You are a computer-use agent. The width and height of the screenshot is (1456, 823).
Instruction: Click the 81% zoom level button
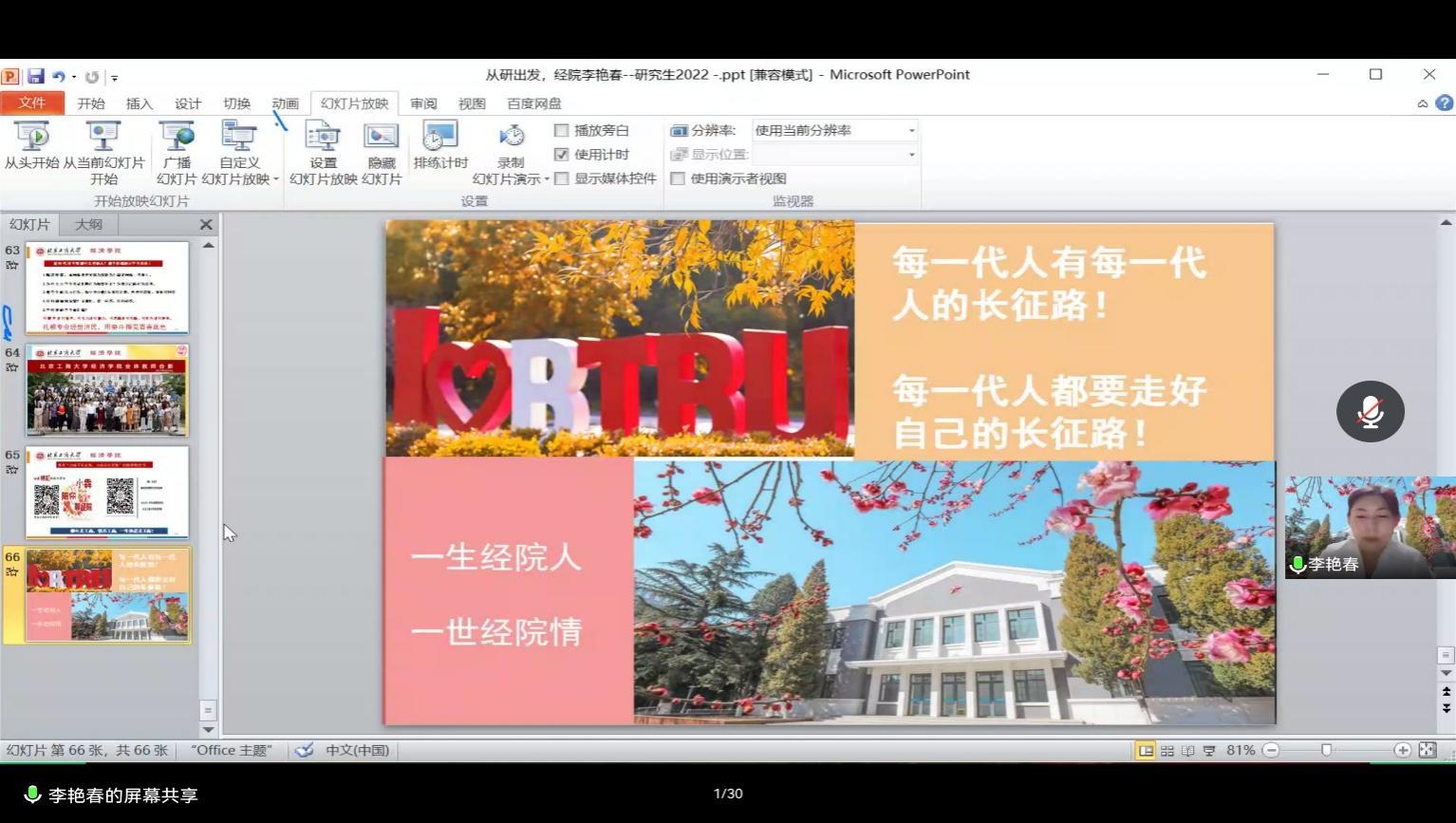click(1241, 750)
